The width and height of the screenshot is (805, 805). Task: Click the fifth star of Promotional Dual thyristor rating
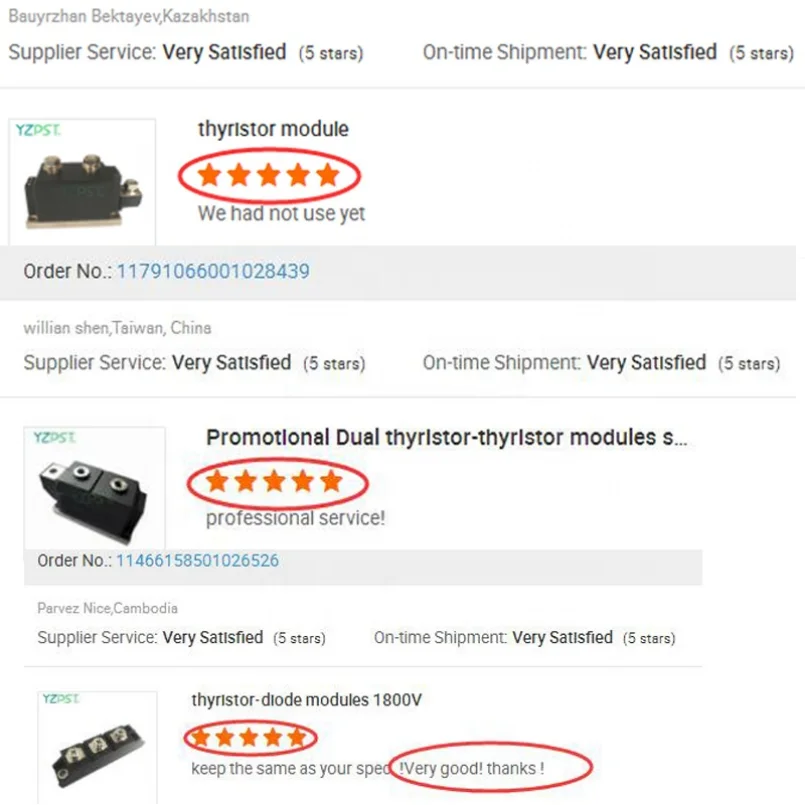[331, 482]
